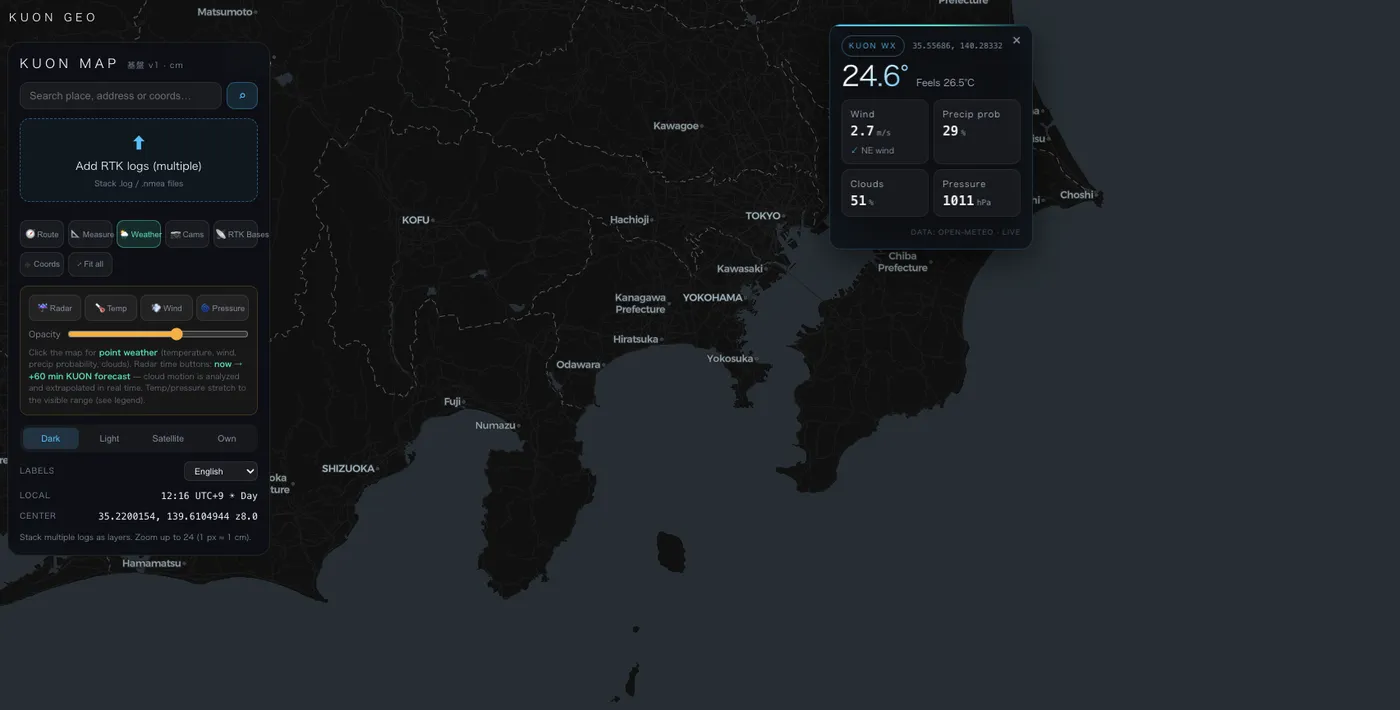Enable the Wind weather layer
The height and width of the screenshot is (710, 1400).
(167, 308)
